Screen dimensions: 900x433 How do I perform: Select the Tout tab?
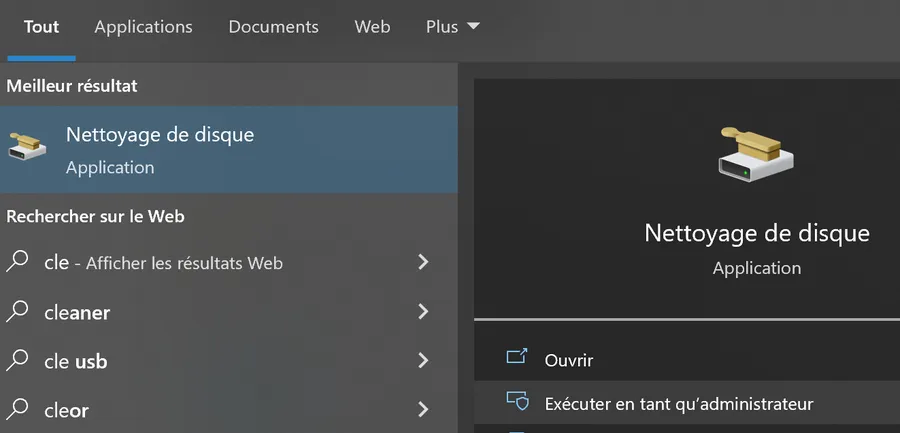pos(41,27)
